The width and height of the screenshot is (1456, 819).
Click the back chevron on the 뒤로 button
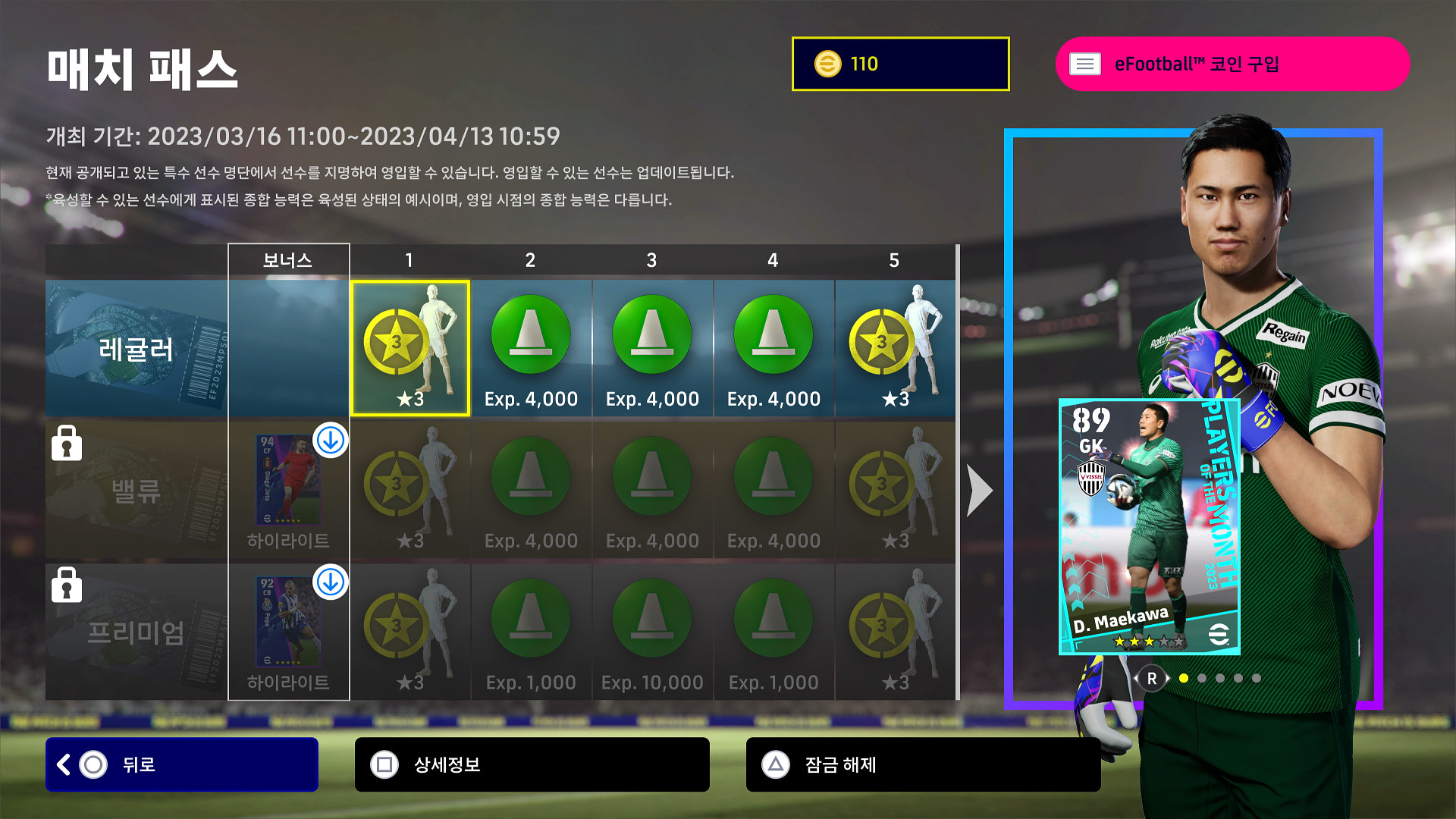(x=64, y=764)
